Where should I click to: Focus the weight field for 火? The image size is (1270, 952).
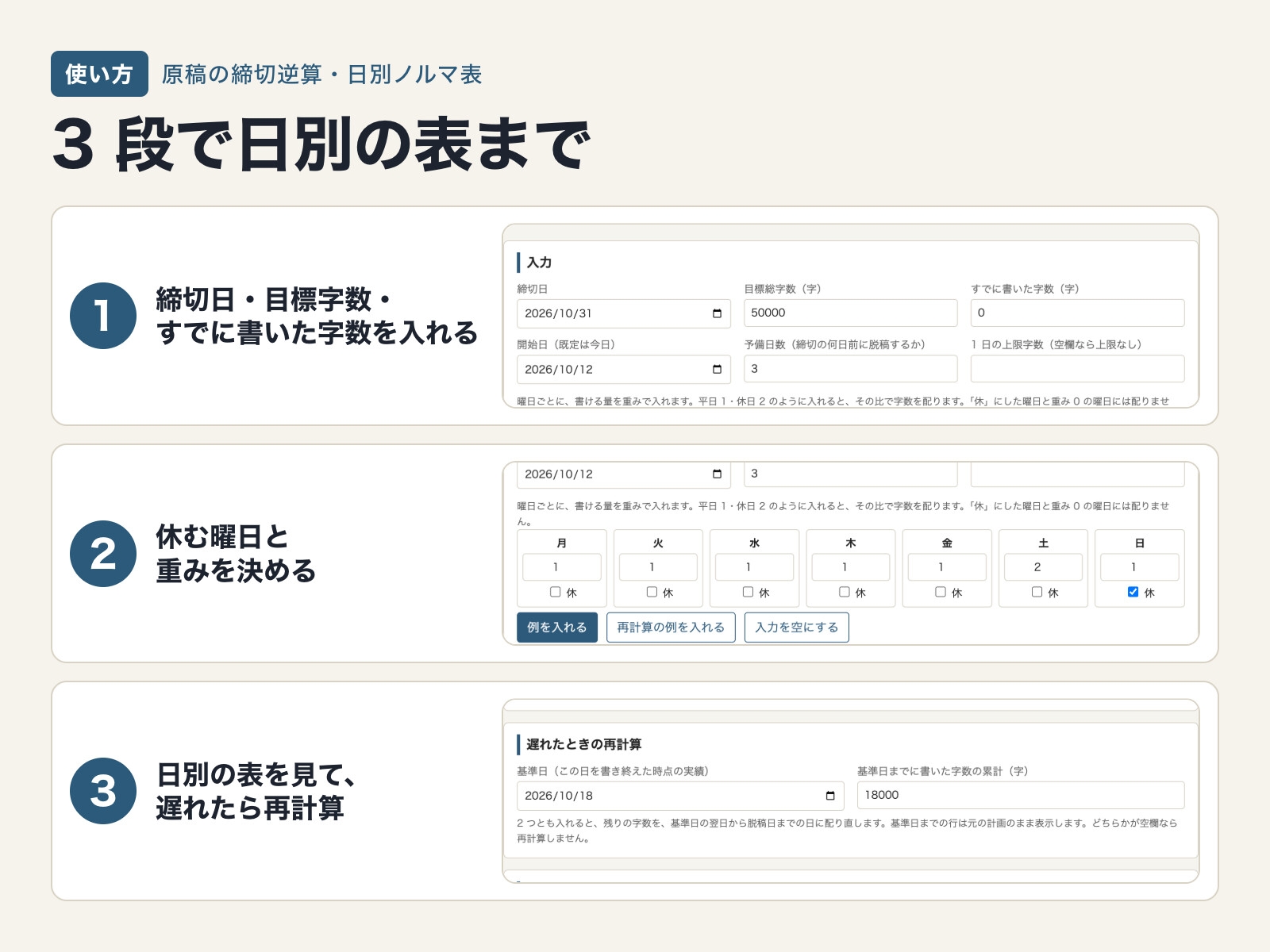tap(658, 567)
